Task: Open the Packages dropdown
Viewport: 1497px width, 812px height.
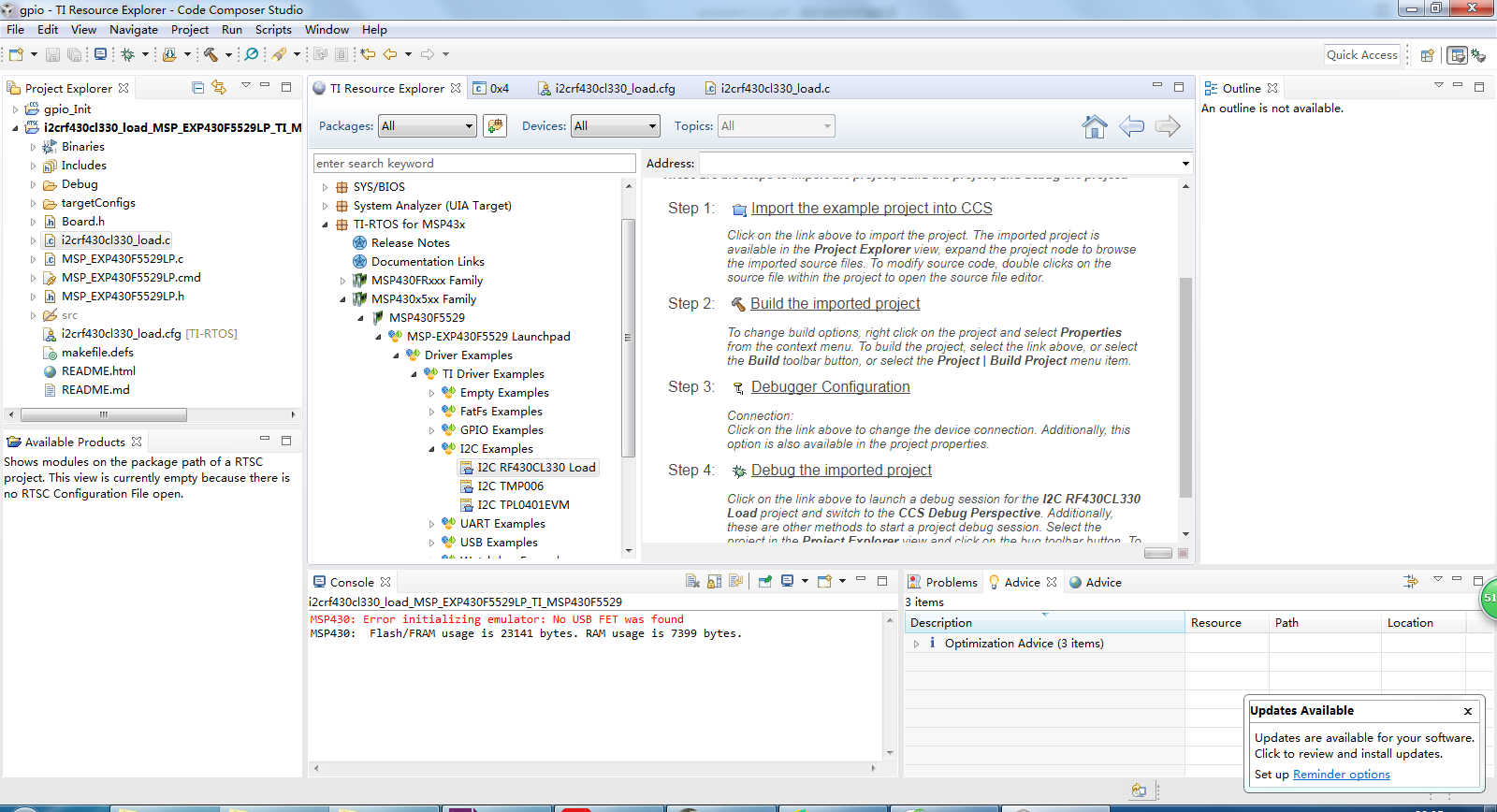Action: pos(428,125)
